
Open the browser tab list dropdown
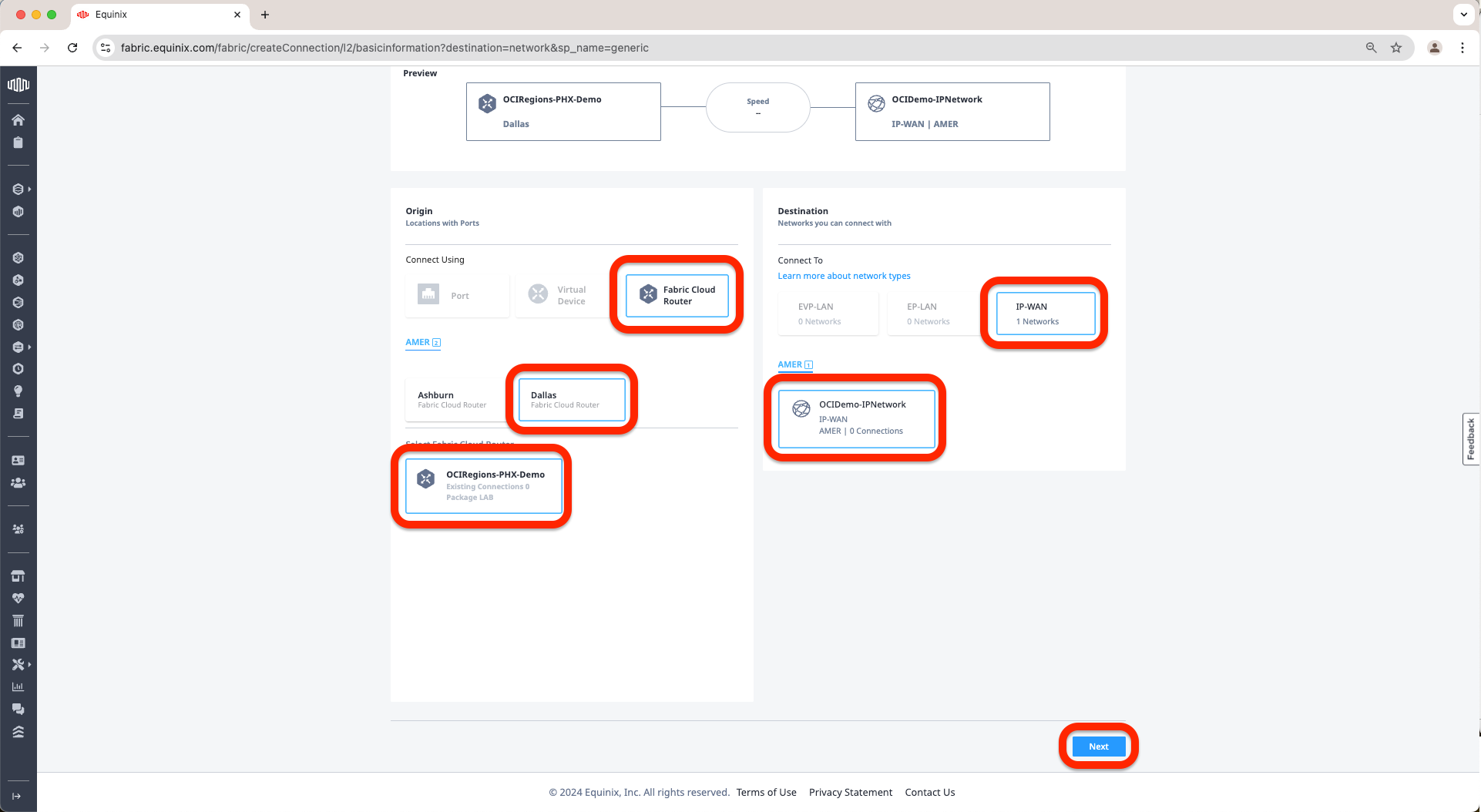(1464, 15)
